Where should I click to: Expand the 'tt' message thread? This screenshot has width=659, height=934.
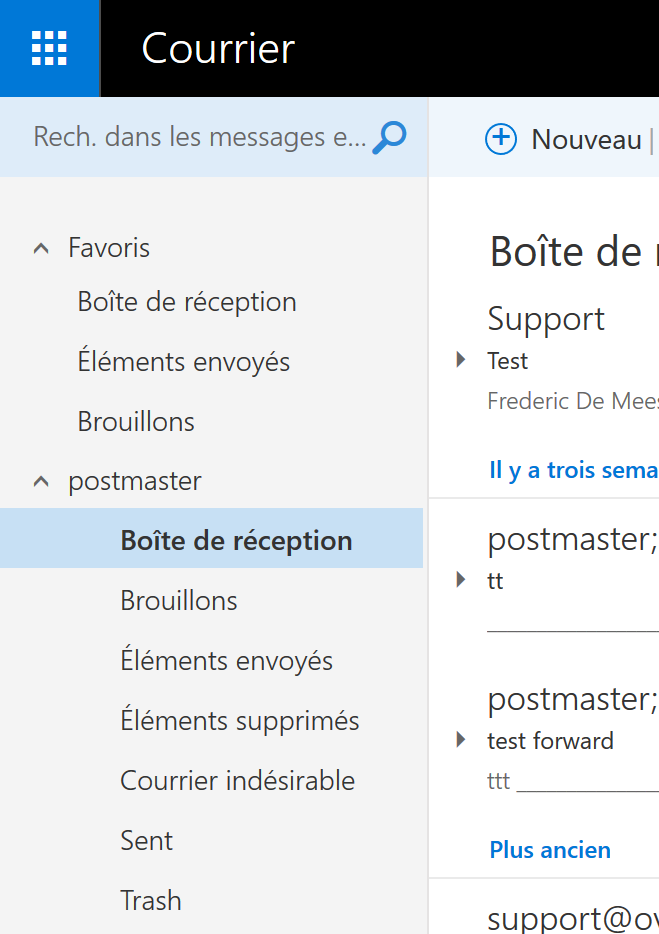coord(461,579)
